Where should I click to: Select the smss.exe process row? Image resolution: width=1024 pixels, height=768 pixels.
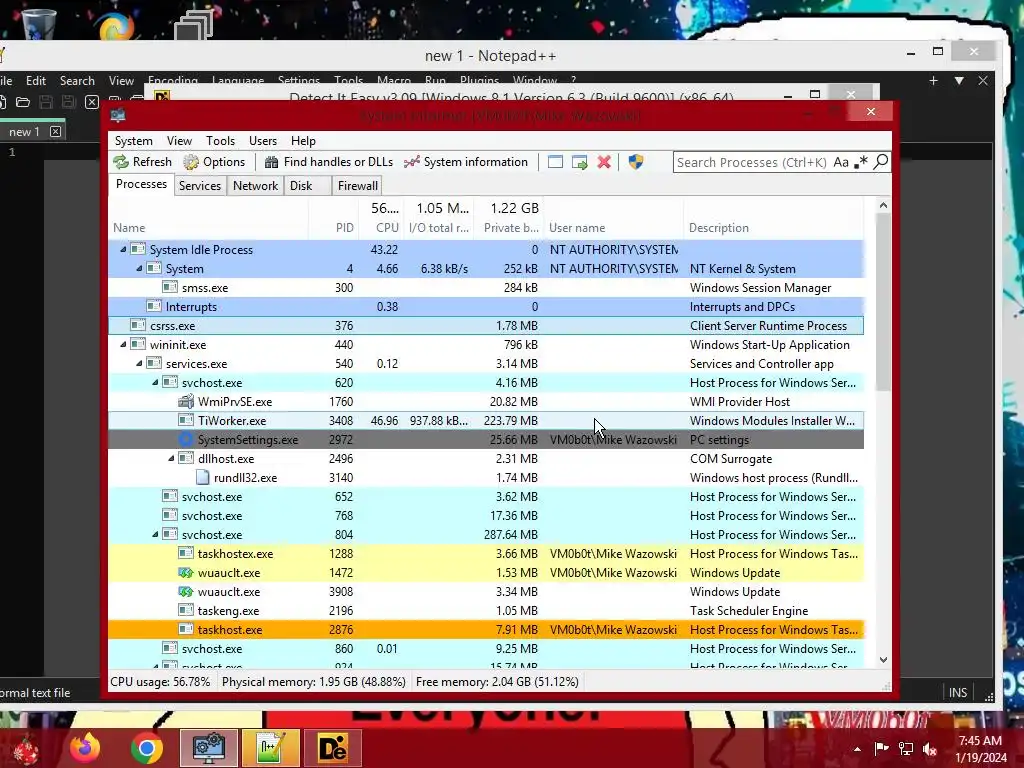(x=486, y=287)
